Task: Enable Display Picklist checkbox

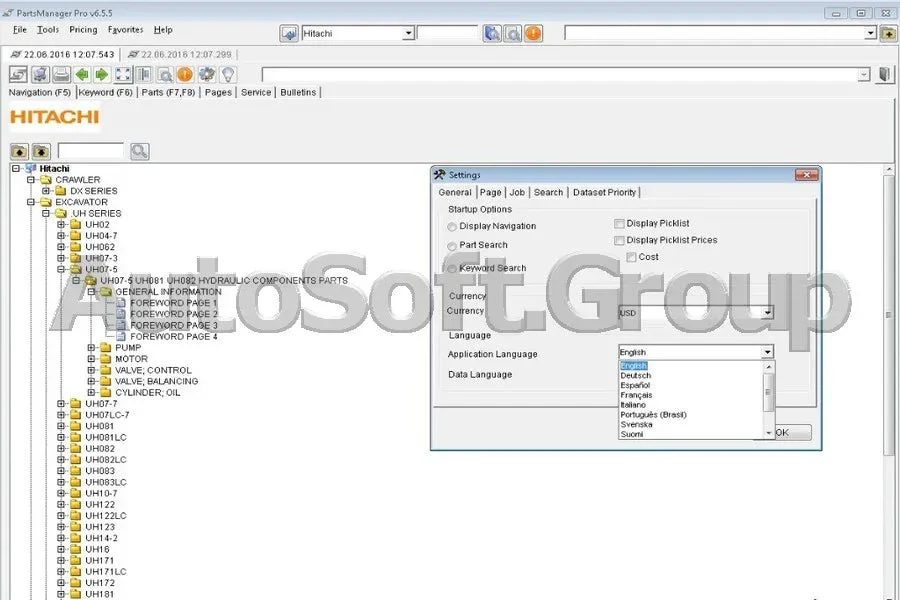Action: pyautogui.click(x=619, y=223)
